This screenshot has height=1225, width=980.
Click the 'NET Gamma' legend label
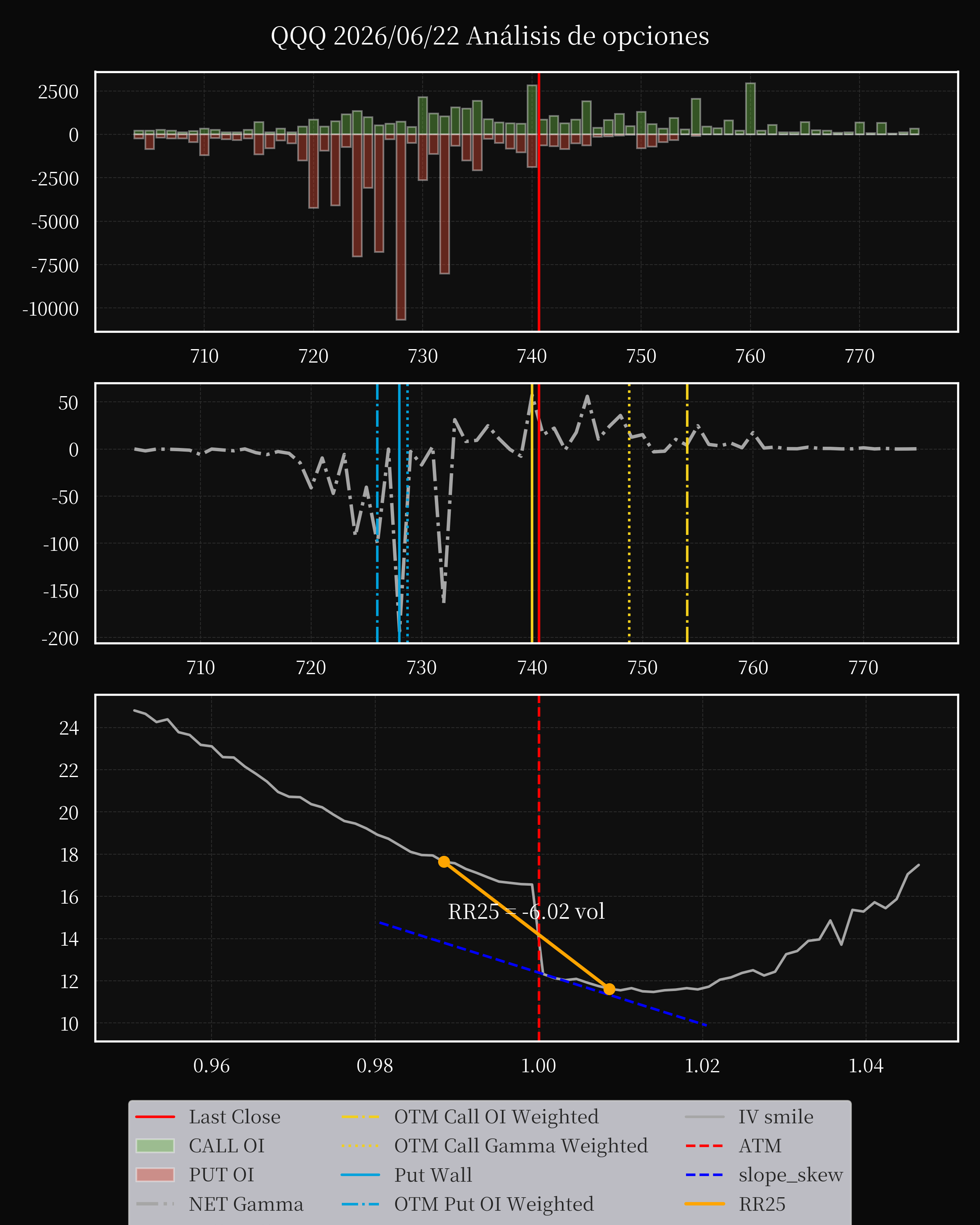pos(246,1204)
